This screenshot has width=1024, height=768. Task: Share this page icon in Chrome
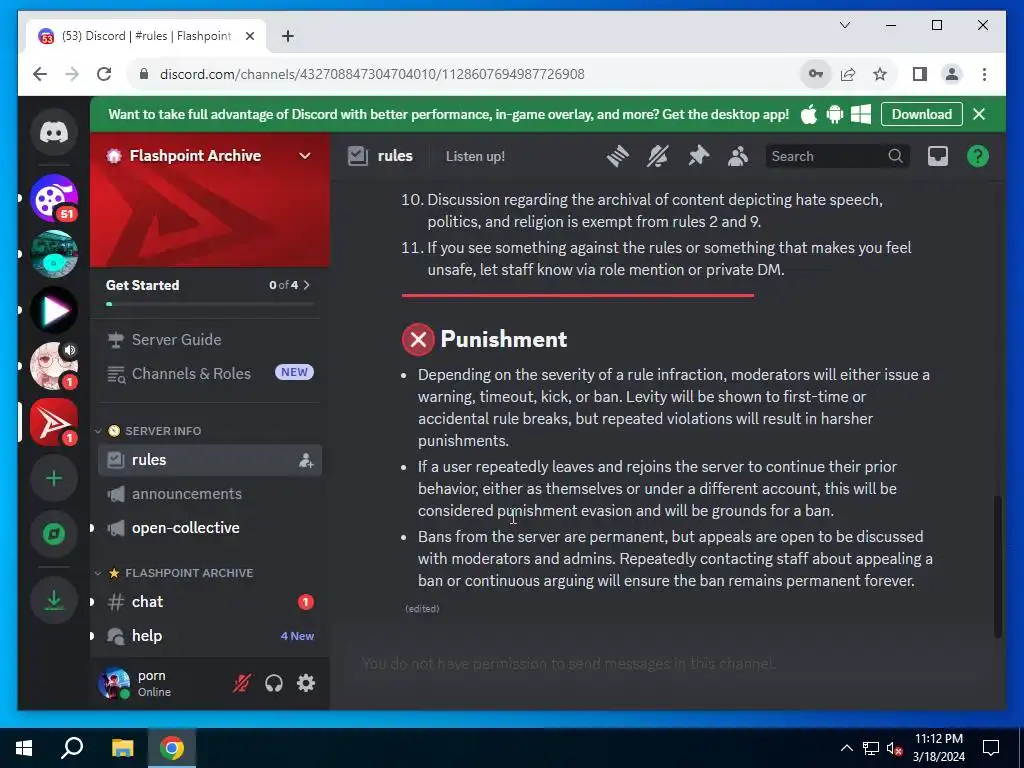coord(848,74)
